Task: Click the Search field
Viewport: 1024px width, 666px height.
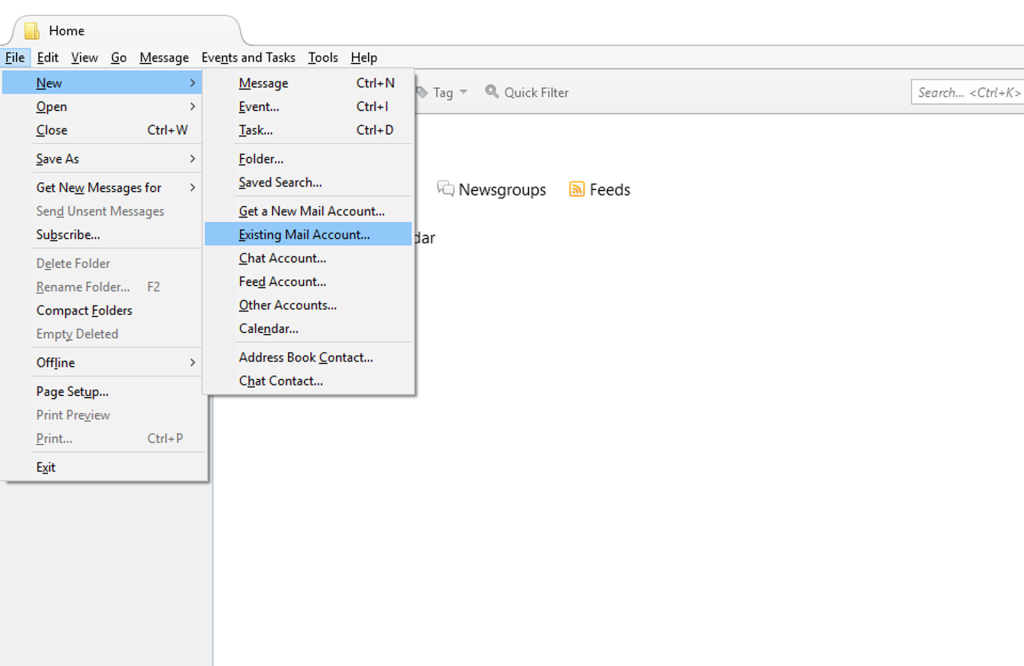Action: click(x=967, y=92)
